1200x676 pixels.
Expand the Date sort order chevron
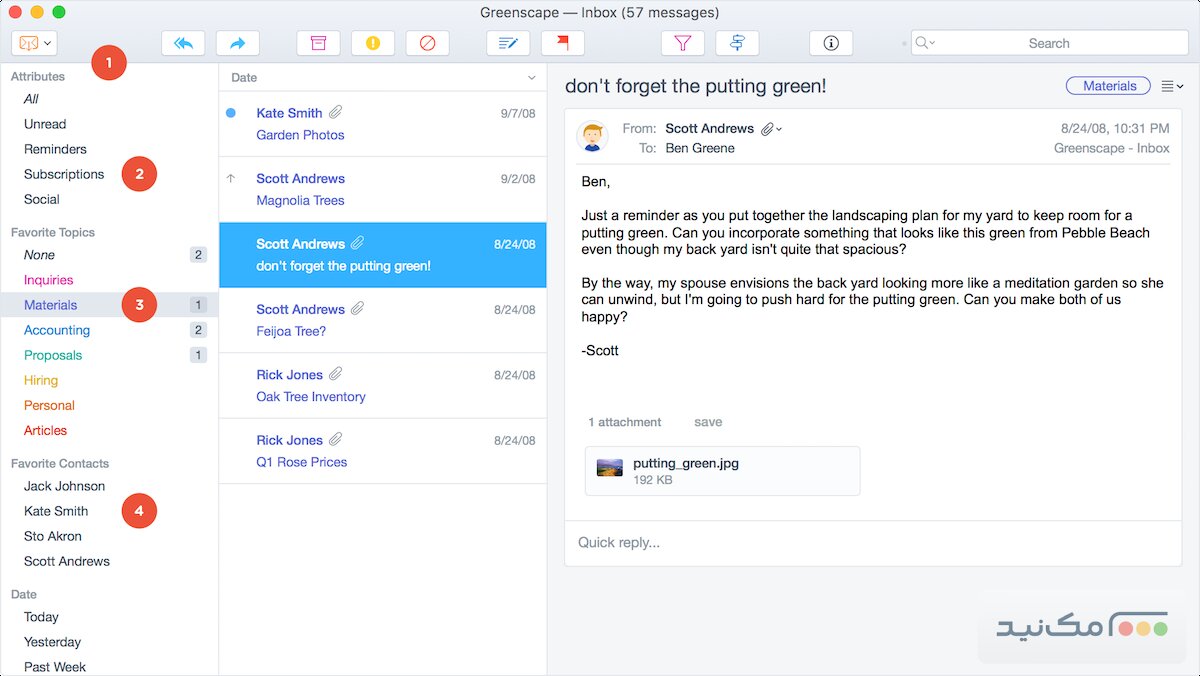pos(531,77)
